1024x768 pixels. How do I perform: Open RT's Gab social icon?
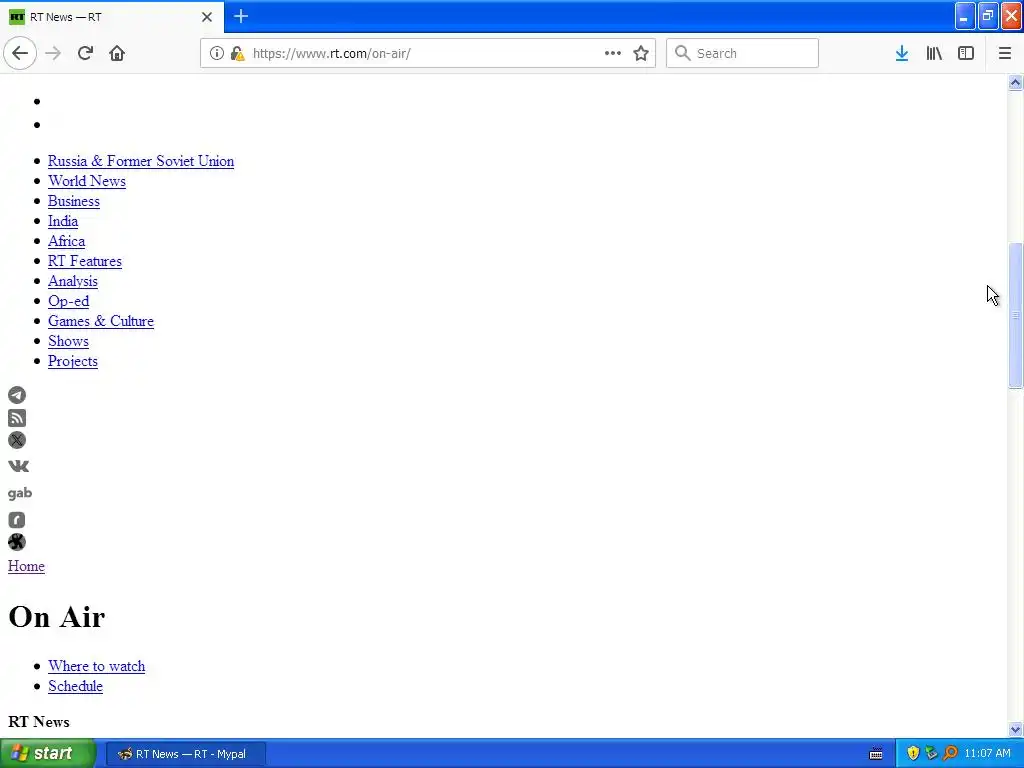tap(20, 493)
